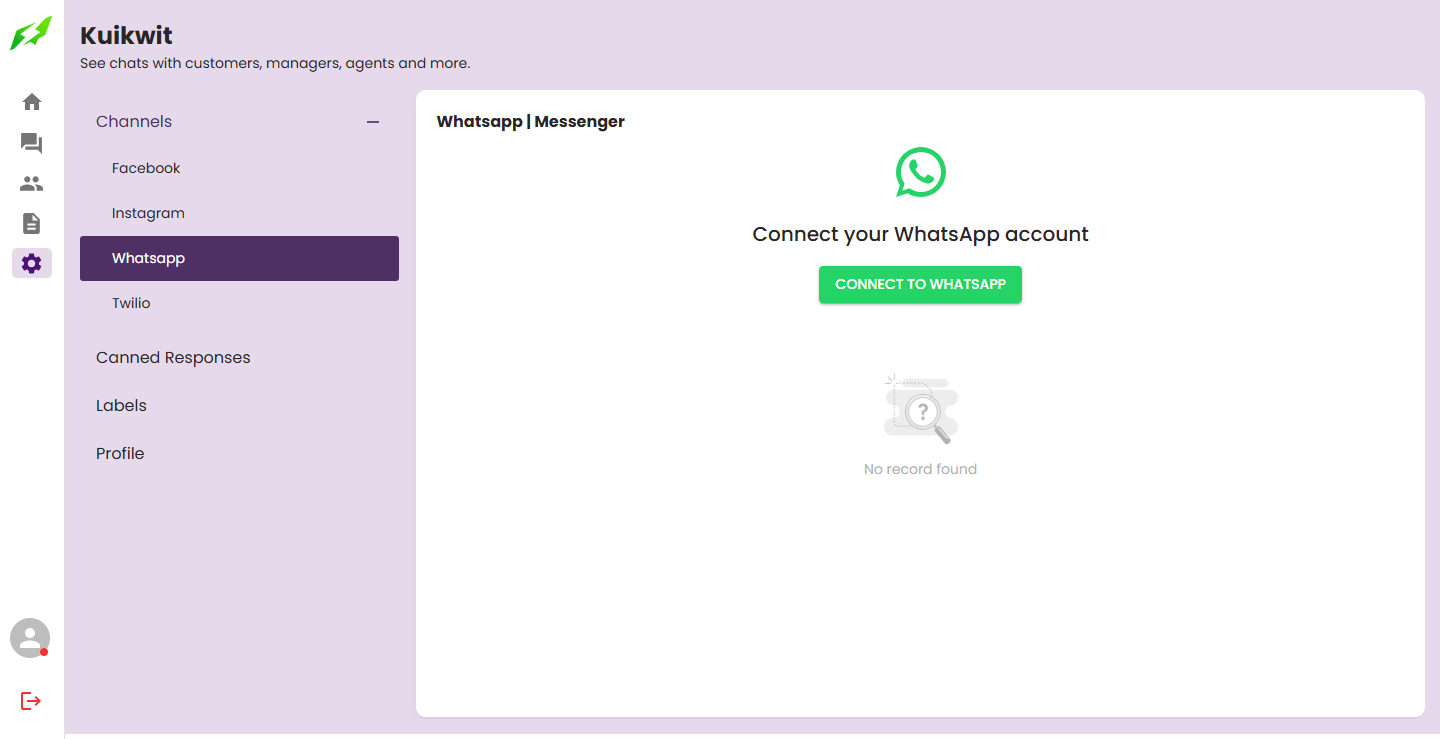Open Canned Responses settings
This screenshot has height=739, width=1440.
click(x=239, y=358)
